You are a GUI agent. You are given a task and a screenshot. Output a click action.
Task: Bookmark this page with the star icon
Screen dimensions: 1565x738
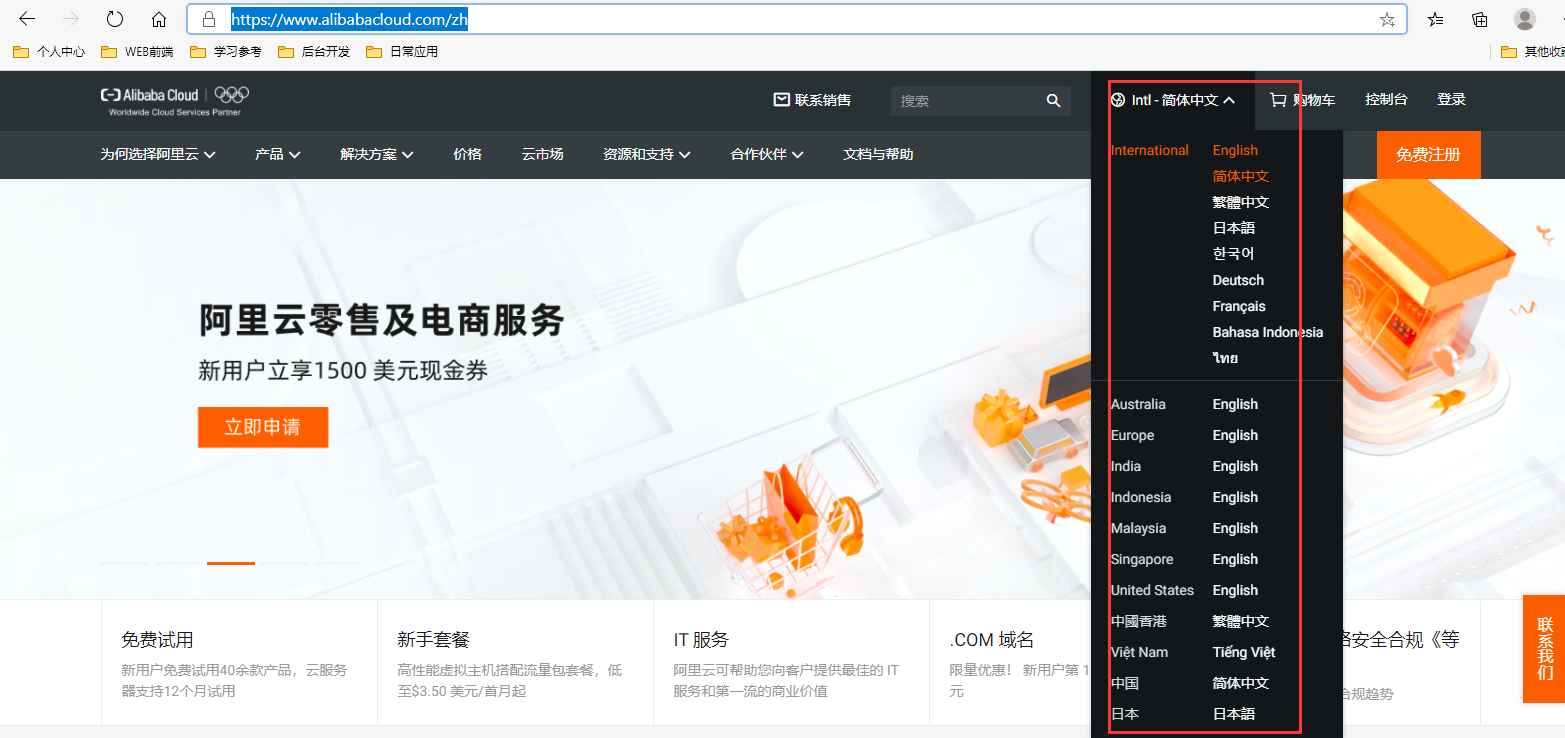point(1387,19)
